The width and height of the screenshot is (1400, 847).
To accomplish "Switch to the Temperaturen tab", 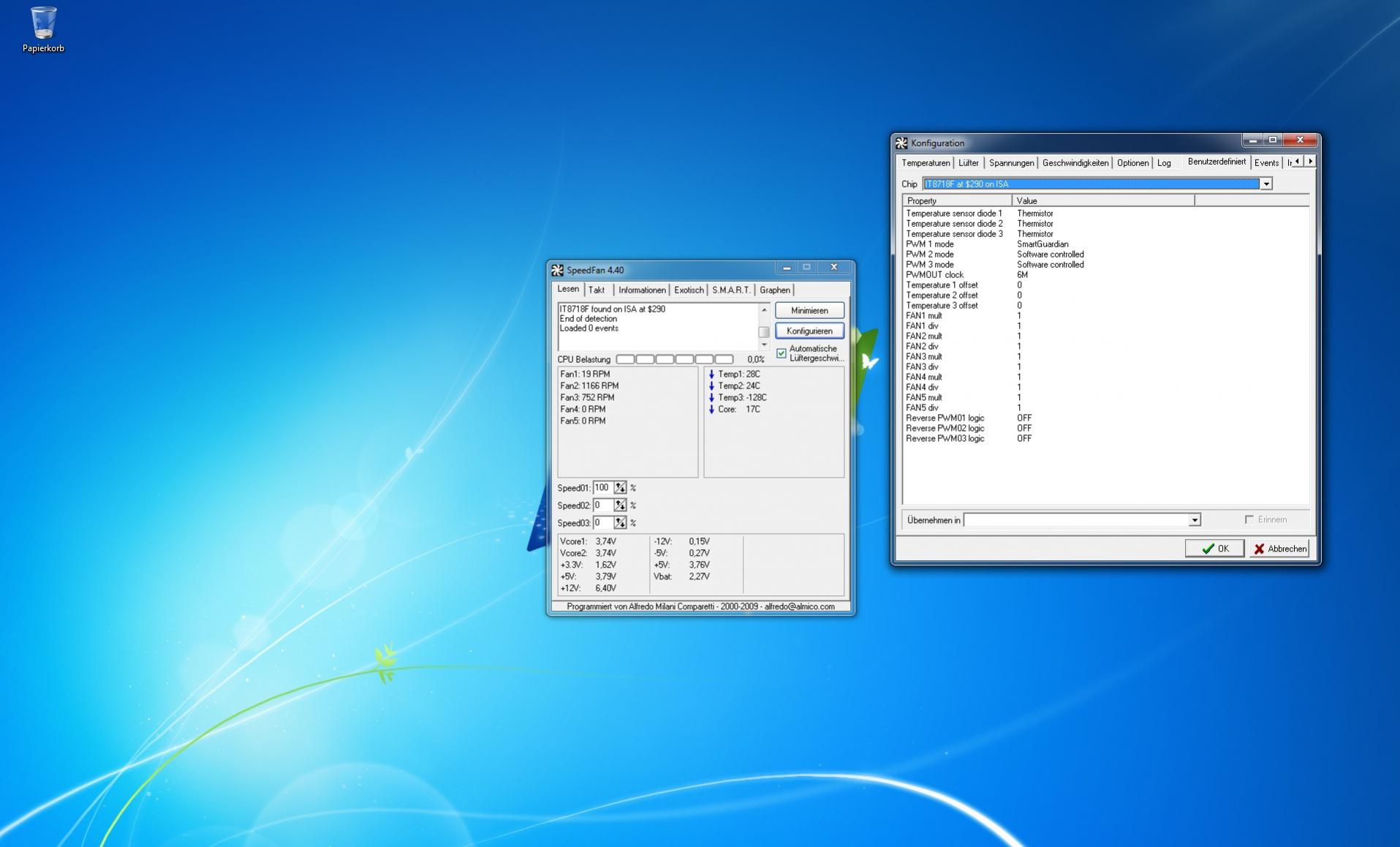I will [x=926, y=163].
